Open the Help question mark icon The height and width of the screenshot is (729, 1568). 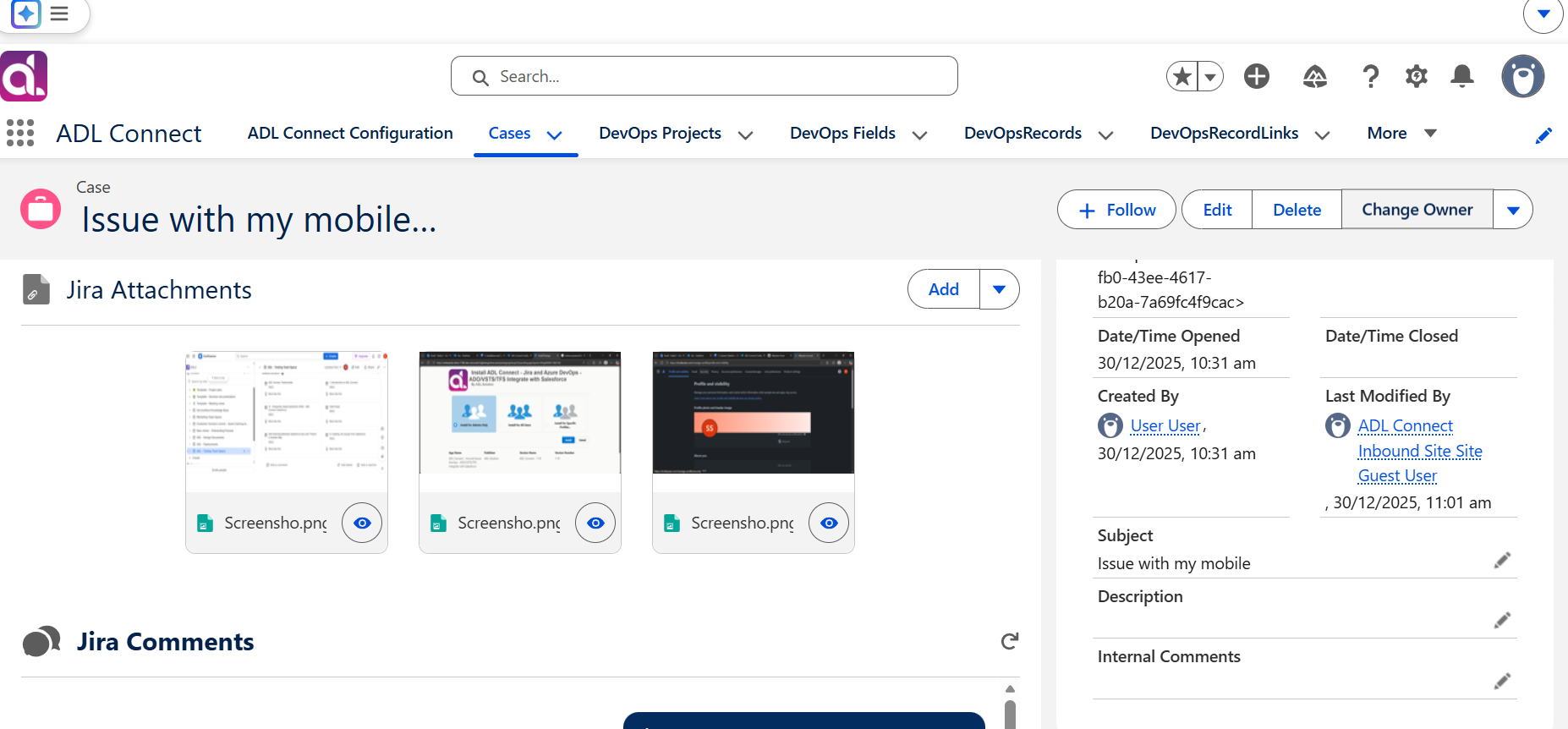1371,76
